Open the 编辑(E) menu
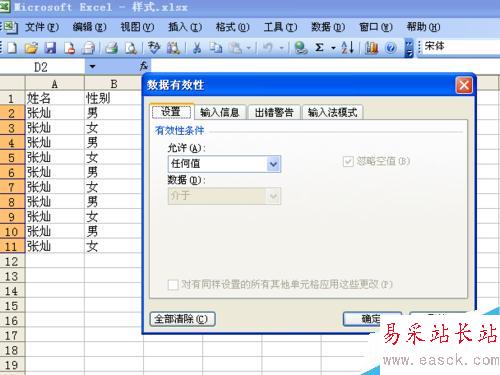The width and height of the screenshot is (500, 375). click(x=89, y=27)
